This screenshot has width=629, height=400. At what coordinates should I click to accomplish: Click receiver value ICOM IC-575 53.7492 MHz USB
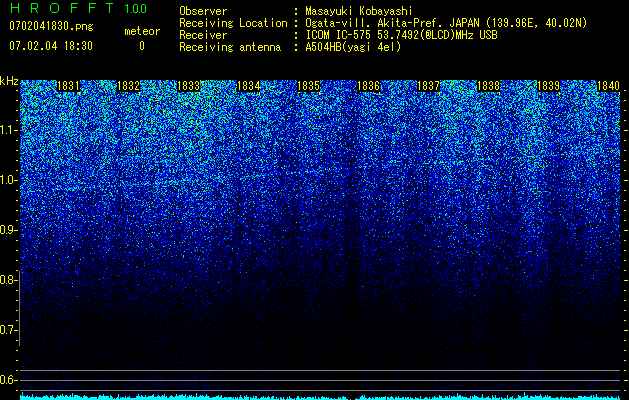tap(401, 35)
